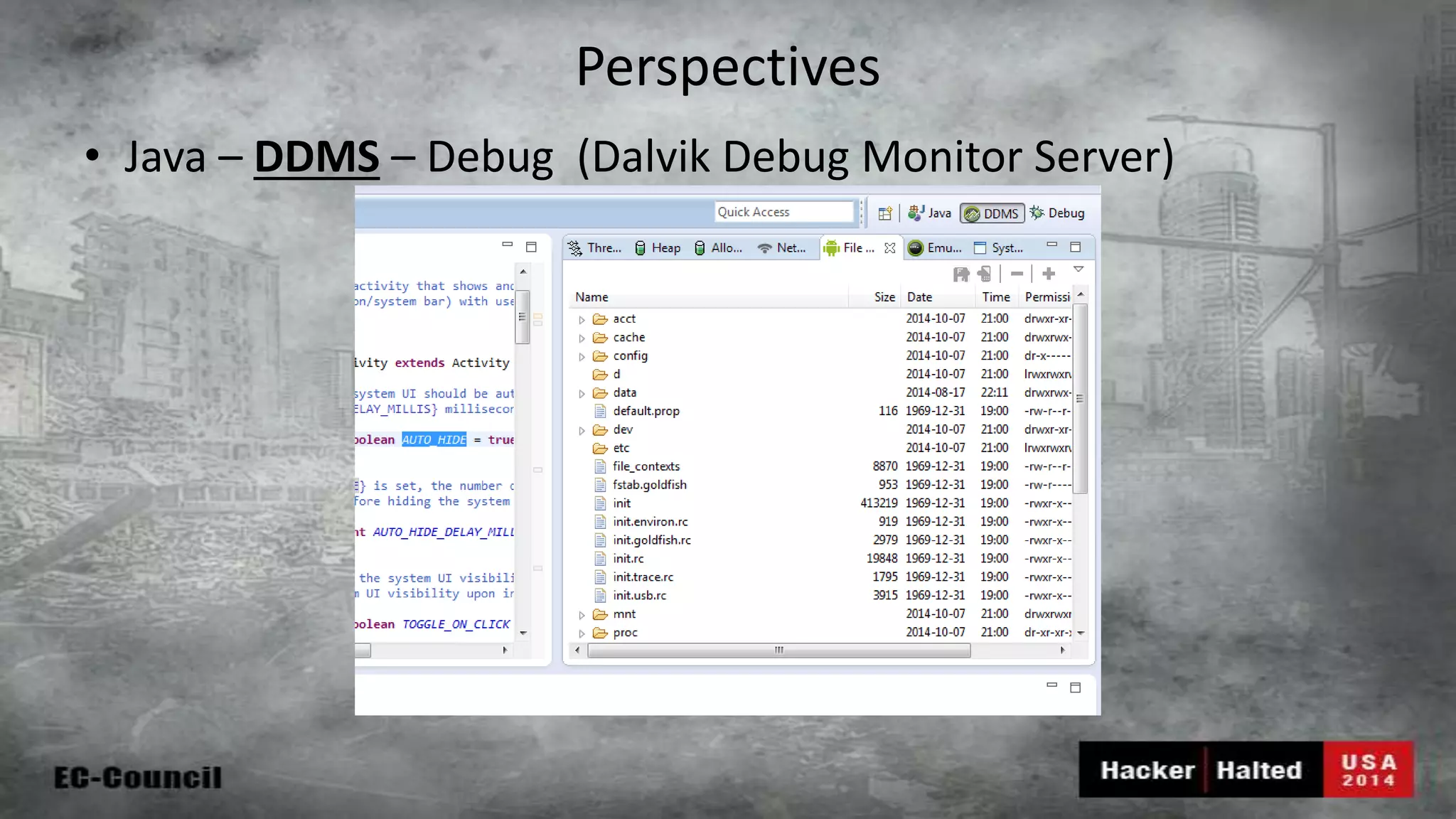Select the init.trace.rc file icon

(601, 577)
